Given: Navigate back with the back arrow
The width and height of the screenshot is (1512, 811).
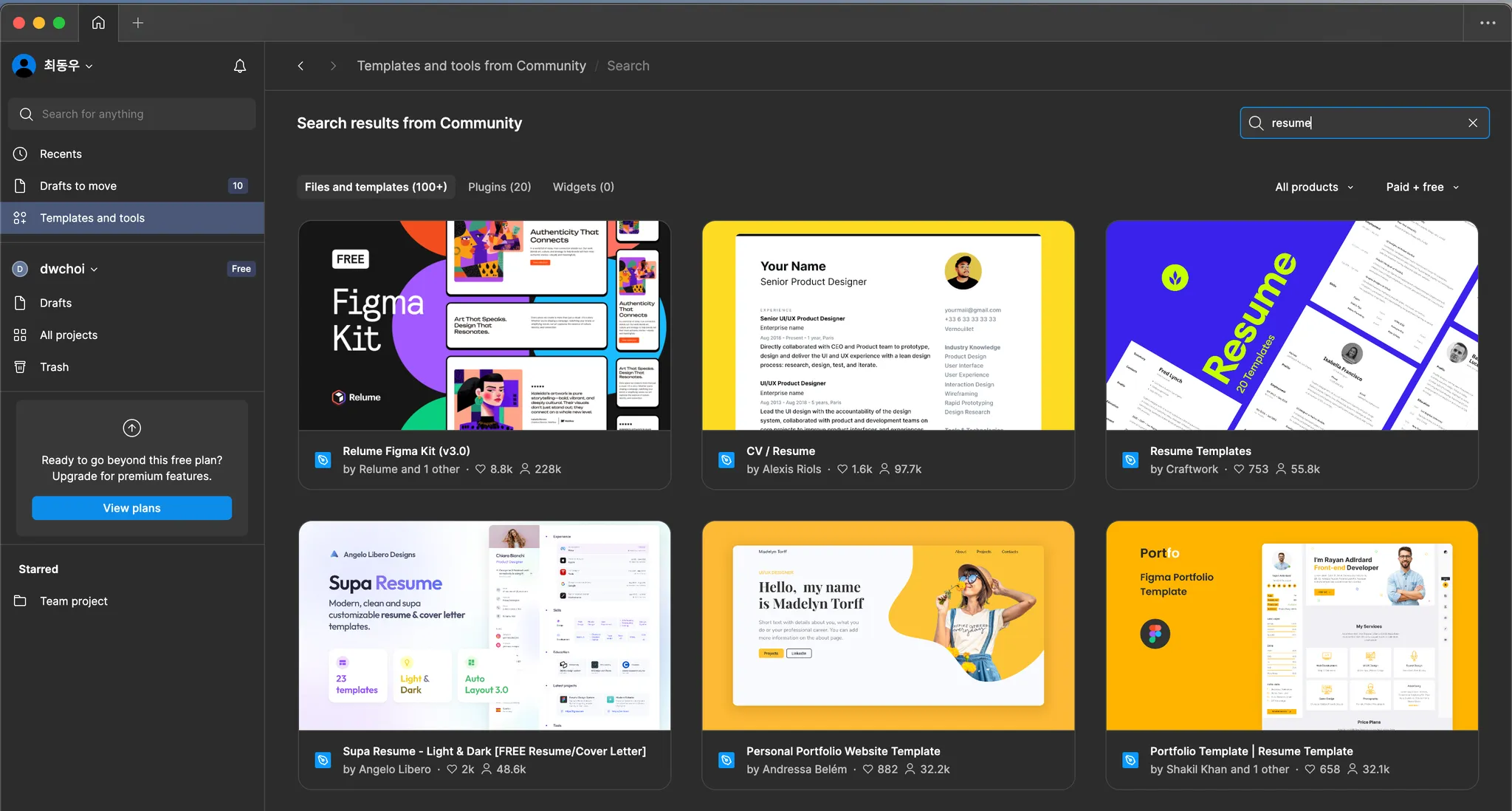Looking at the screenshot, I should coord(300,66).
